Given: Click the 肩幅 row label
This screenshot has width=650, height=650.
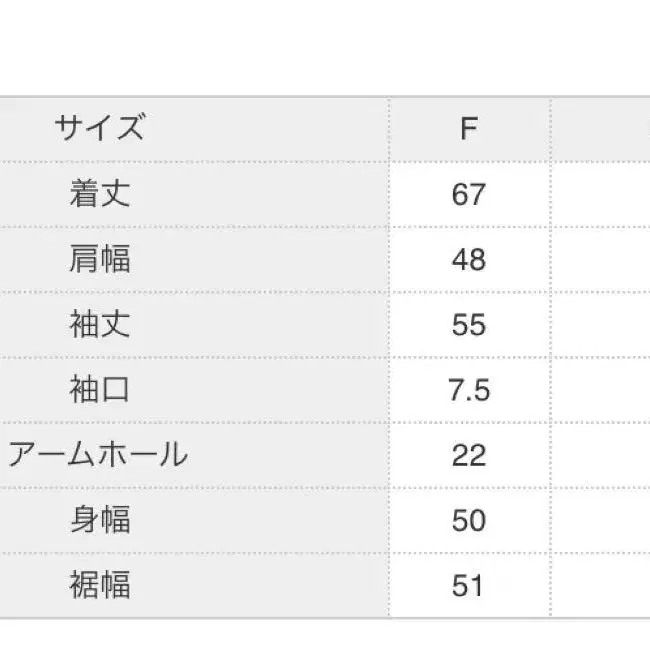Looking at the screenshot, I should pyautogui.click(x=100, y=259).
